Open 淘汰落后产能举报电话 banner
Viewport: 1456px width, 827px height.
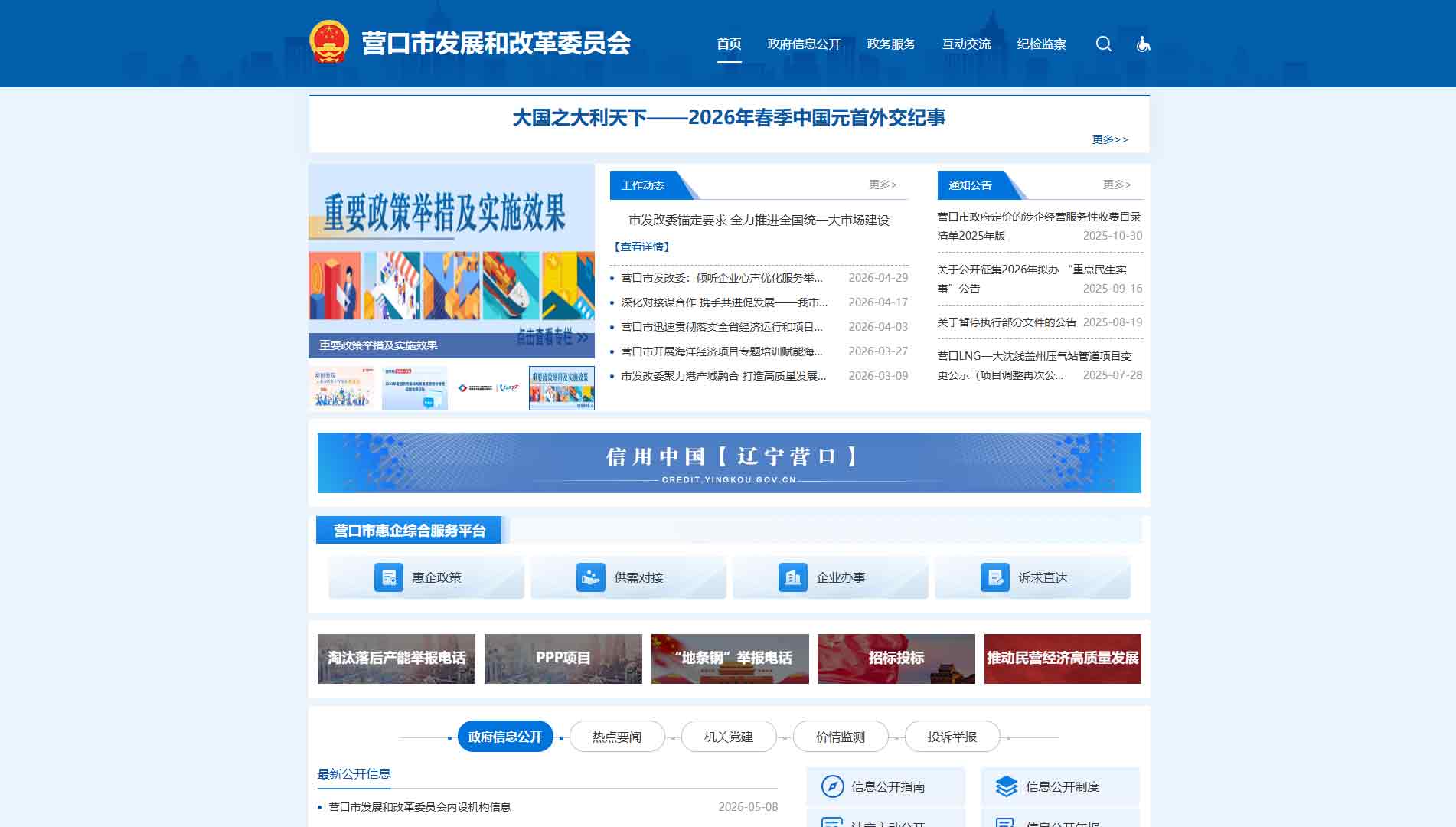click(397, 659)
